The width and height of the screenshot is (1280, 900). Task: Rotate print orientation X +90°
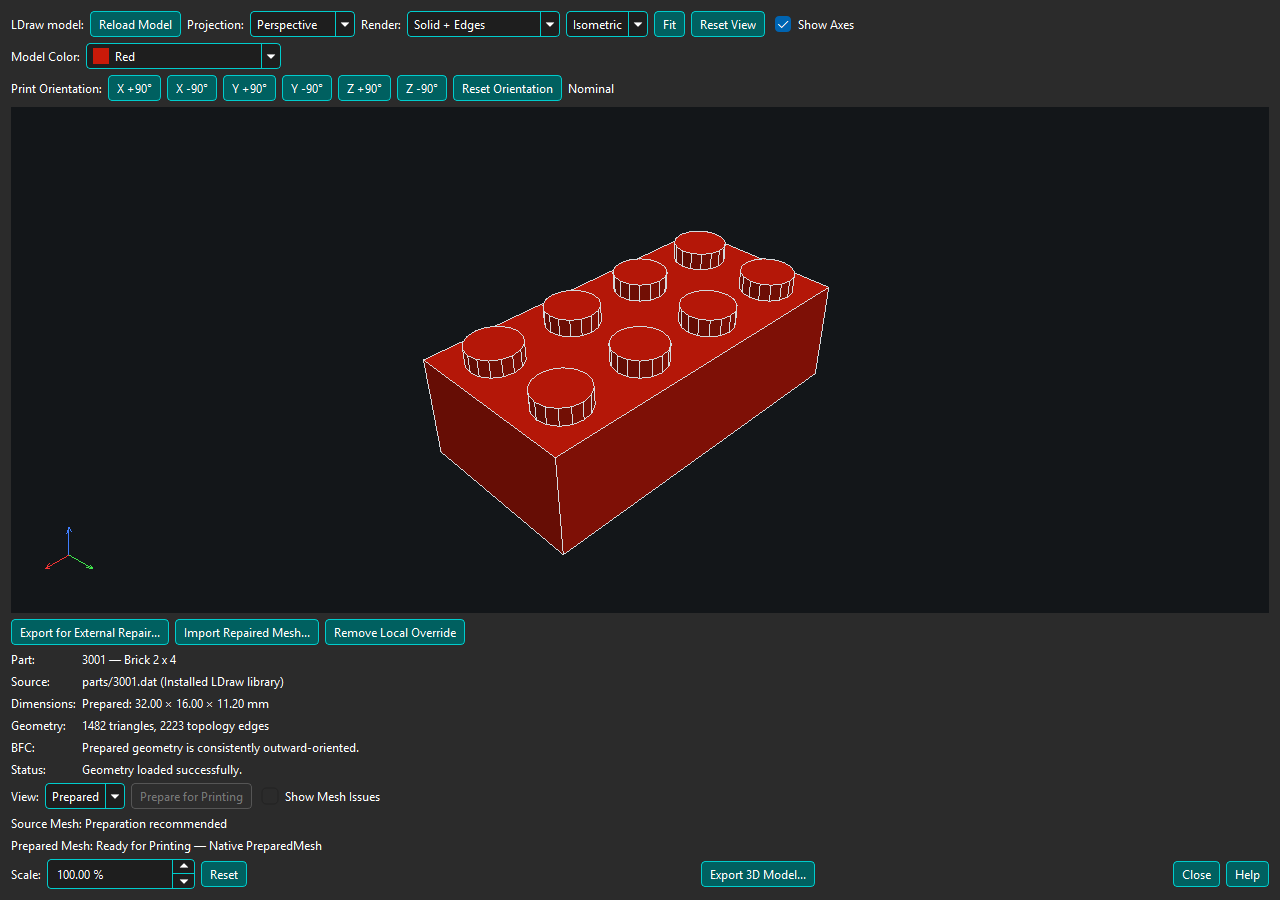coord(134,88)
